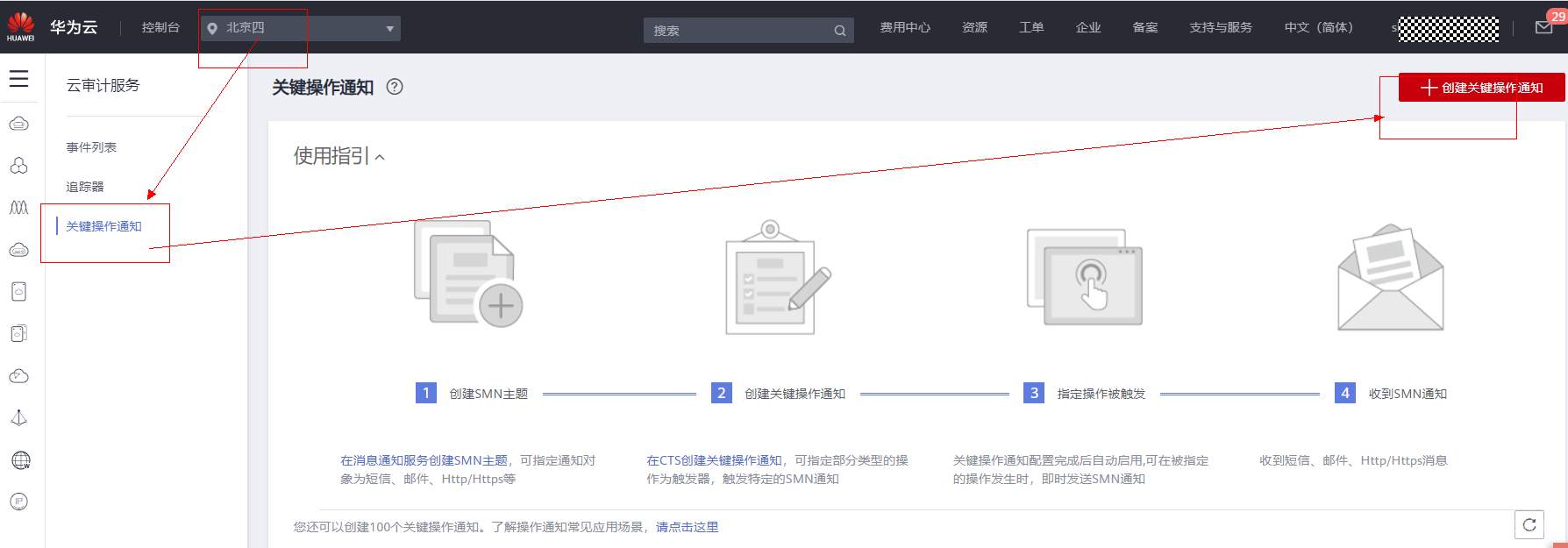
Task: Collapse the 使用指引 section
Action: (x=339, y=156)
